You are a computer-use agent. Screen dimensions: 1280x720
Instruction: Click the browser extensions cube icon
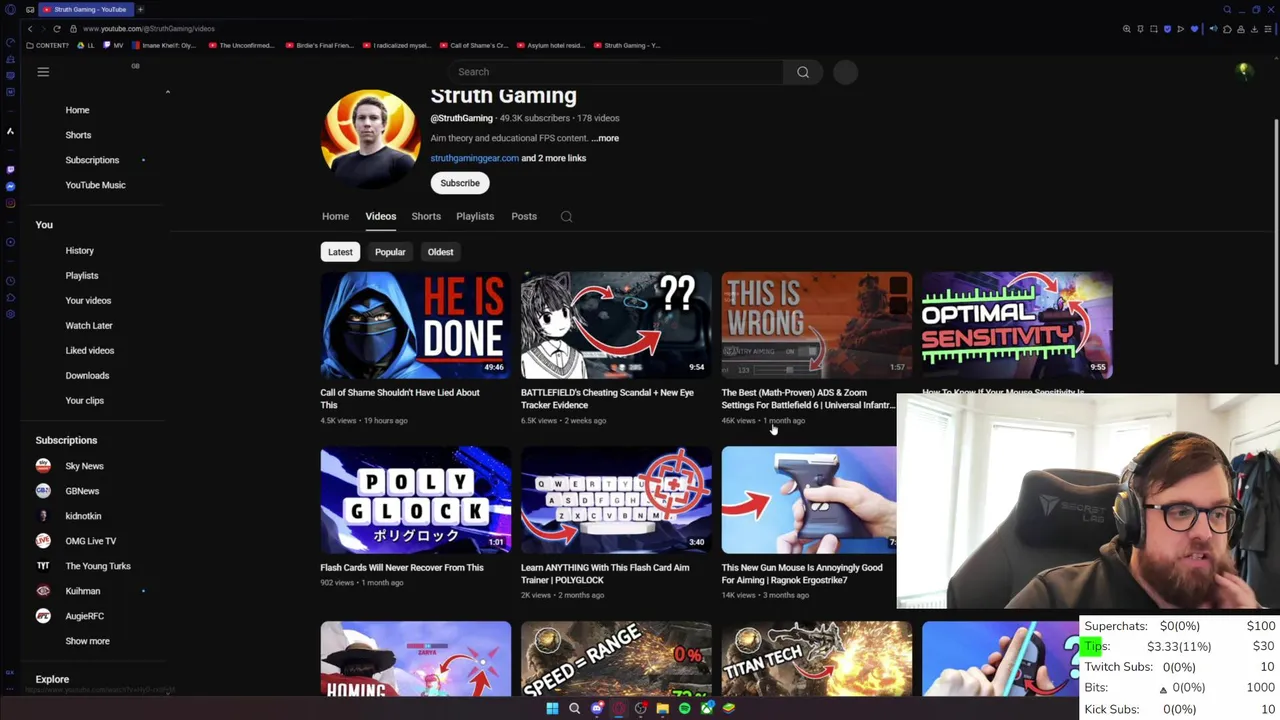[1227, 29]
